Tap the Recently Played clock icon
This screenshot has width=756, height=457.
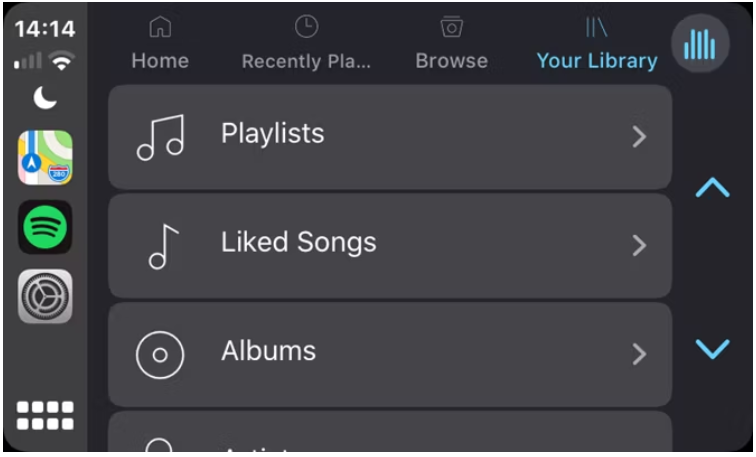click(x=307, y=27)
